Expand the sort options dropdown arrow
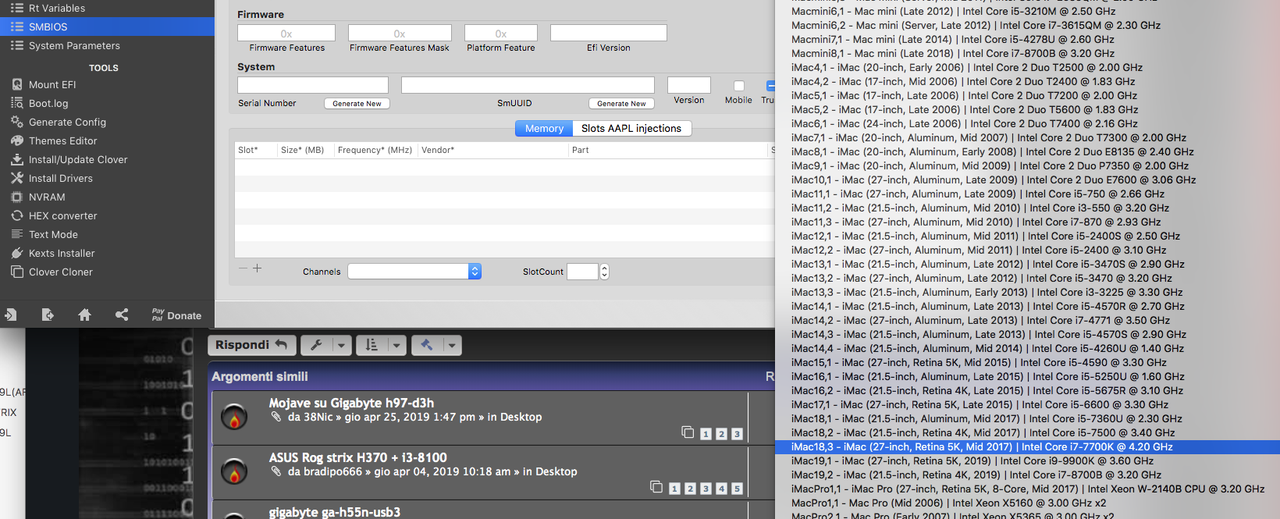The height and width of the screenshot is (519, 1280). (397, 345)
